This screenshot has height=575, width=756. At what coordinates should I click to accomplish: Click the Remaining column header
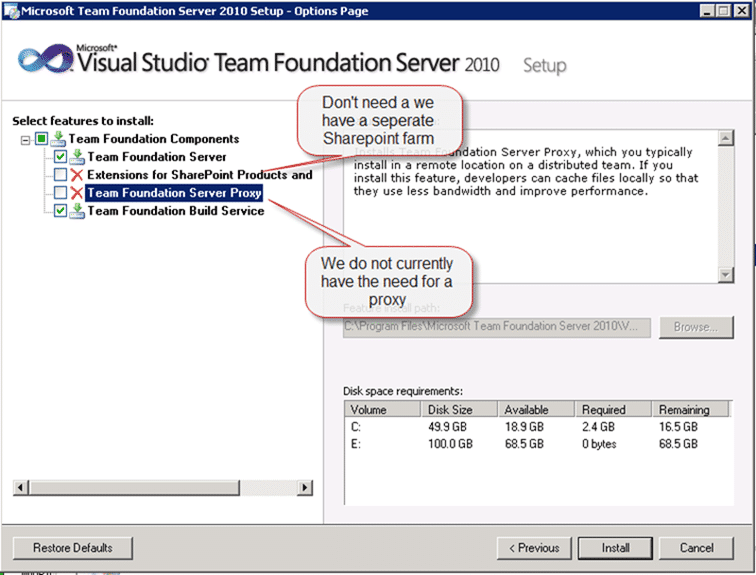point(690,410)
